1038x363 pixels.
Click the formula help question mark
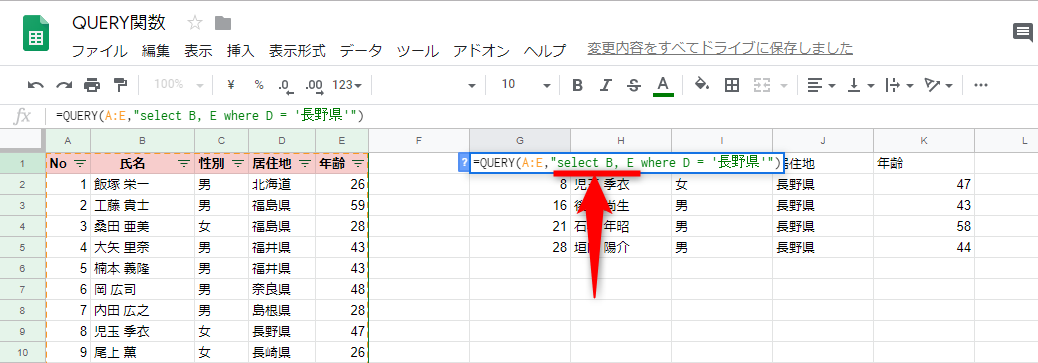point(464,164)
